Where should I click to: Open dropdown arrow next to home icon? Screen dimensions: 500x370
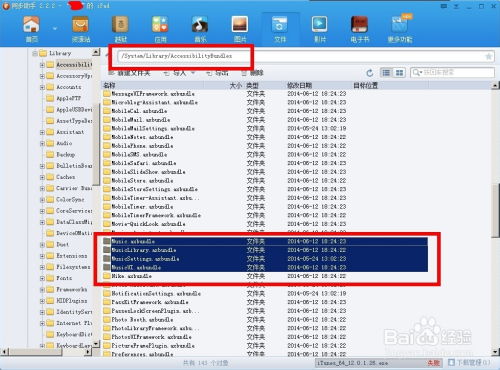click(55, 29)
